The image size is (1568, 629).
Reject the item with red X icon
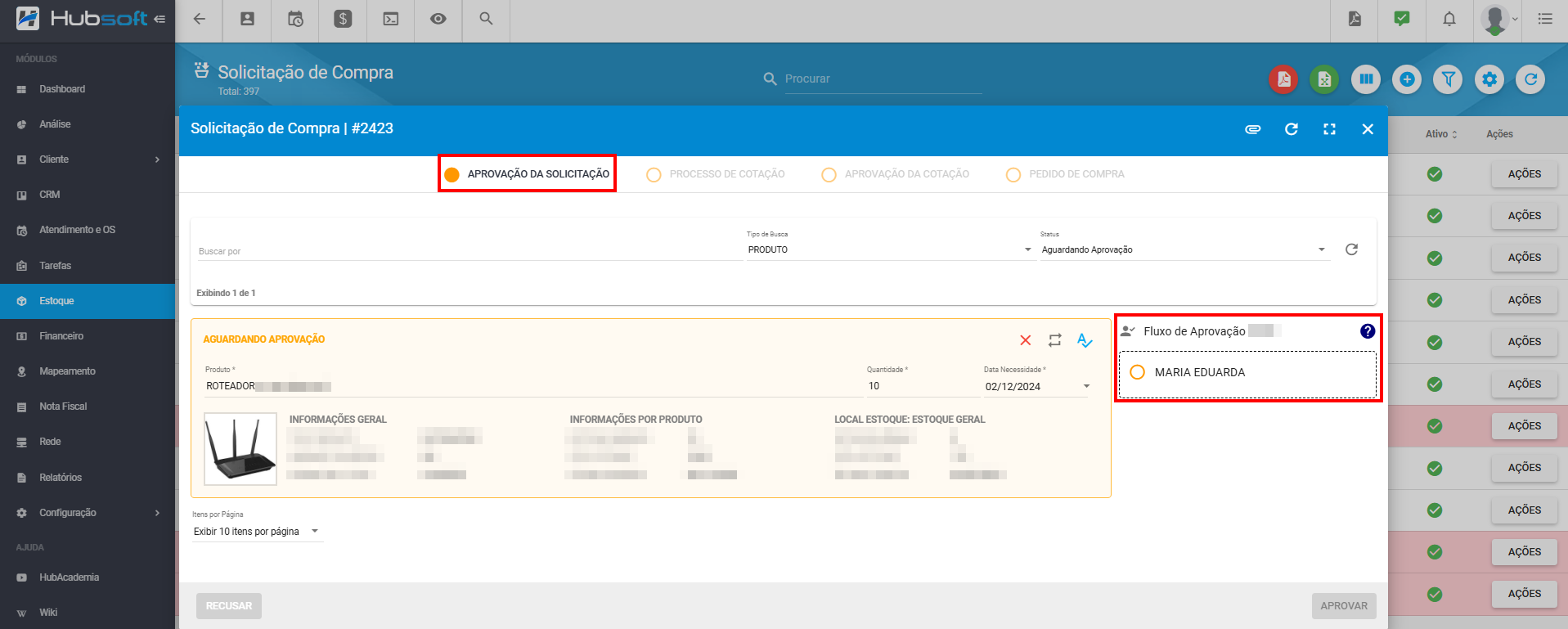click(1026, 340)
